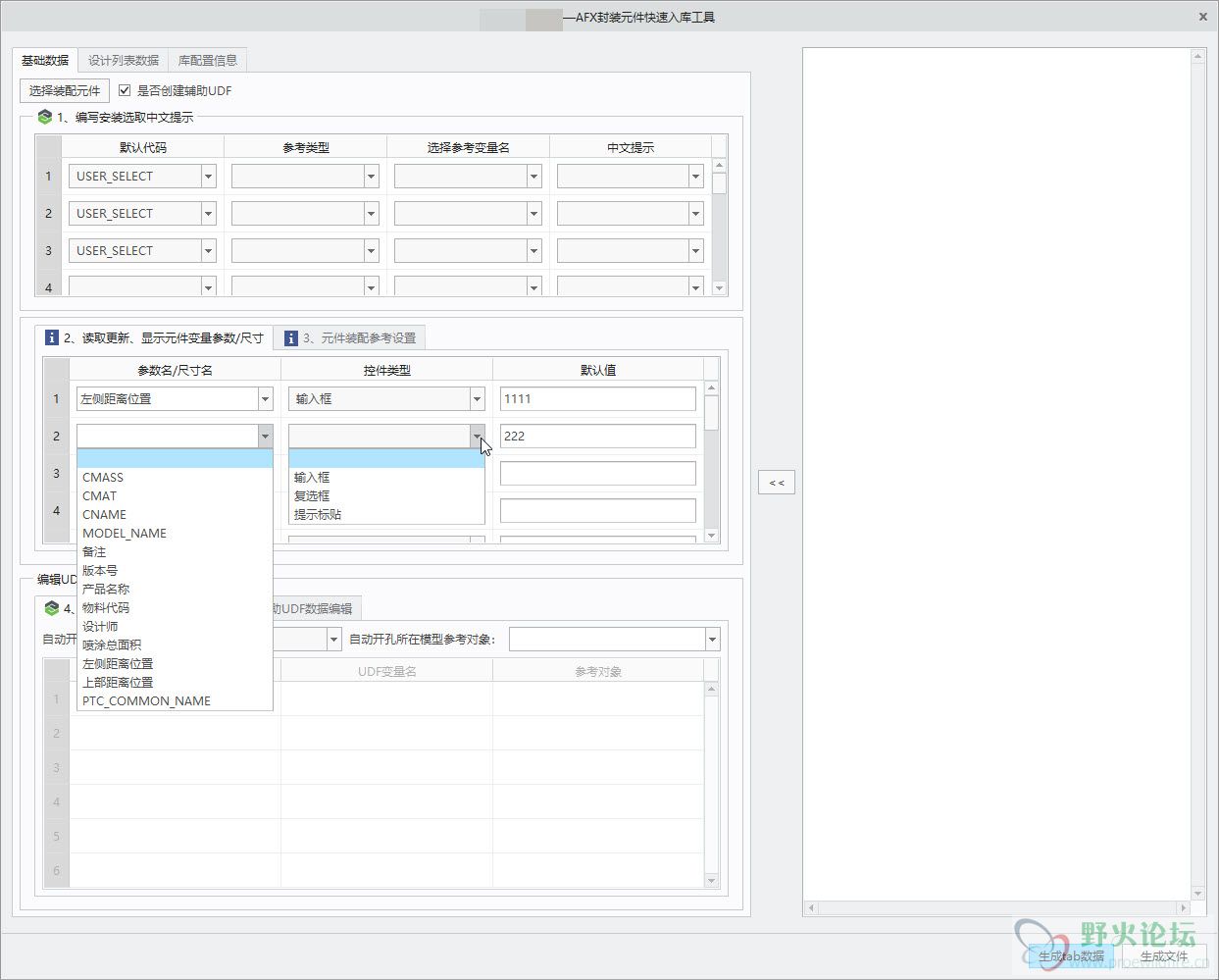Click the scroll down arrow of section 1 table
This screenshot has width=1219, height=980.
(720, 287)
